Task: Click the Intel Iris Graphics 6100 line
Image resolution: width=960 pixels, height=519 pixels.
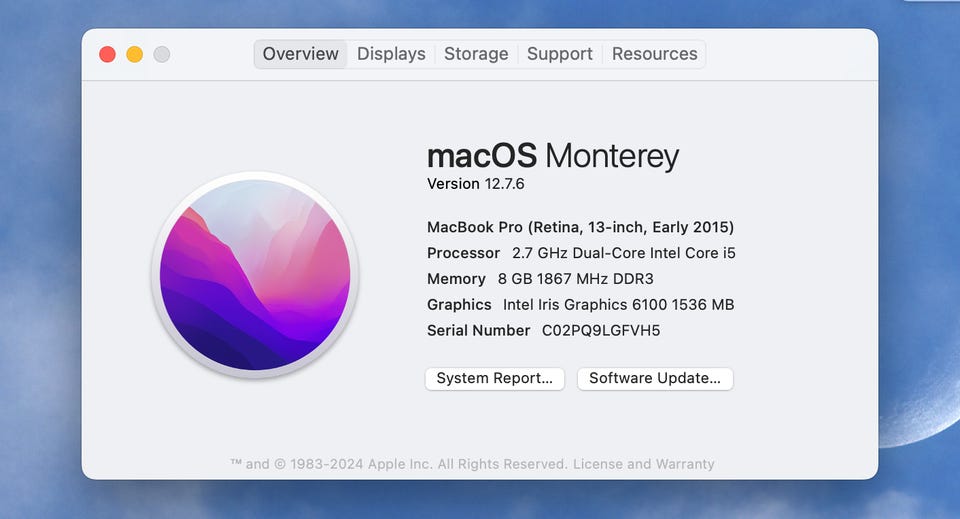Action: [581, 305]
